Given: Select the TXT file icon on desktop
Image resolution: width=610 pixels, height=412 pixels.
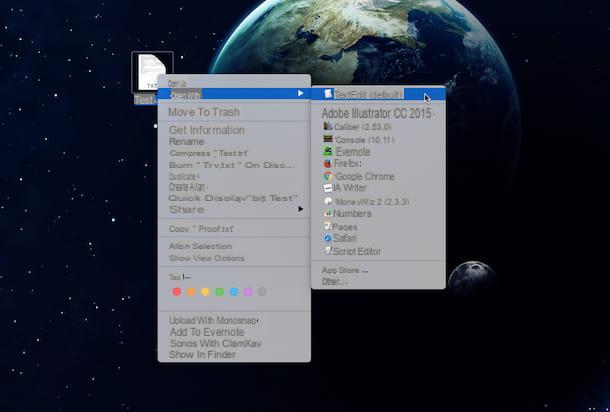Looking at the screenshot, I should point(152,72).
